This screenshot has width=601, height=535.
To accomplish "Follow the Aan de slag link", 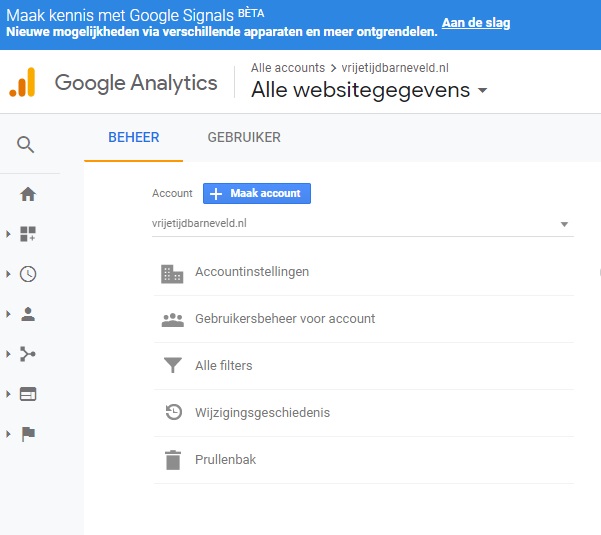I will coord(476,23).
